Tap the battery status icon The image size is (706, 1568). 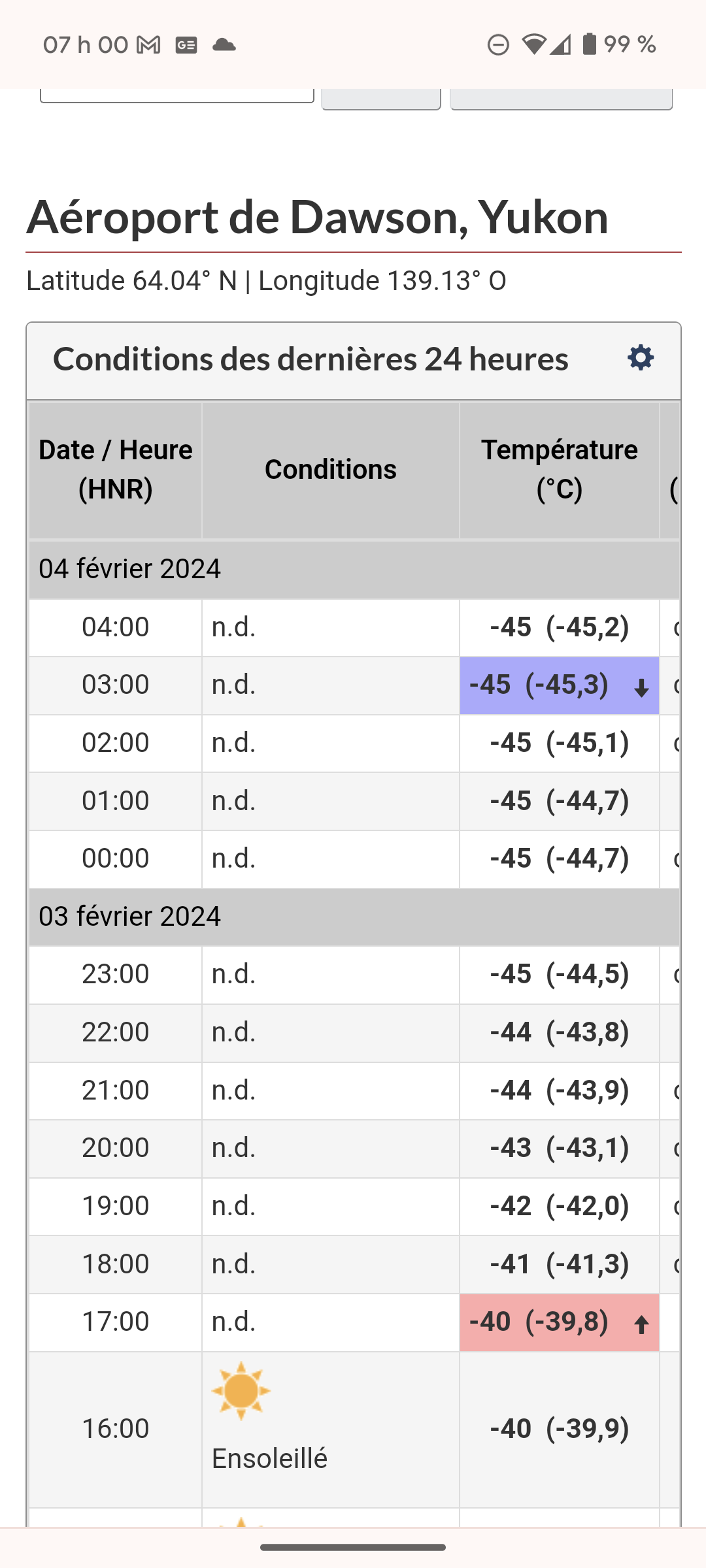589,44
